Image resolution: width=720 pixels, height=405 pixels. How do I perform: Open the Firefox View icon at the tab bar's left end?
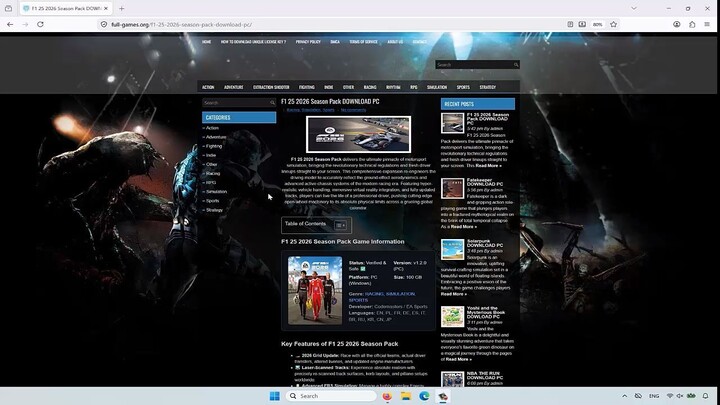8,8
